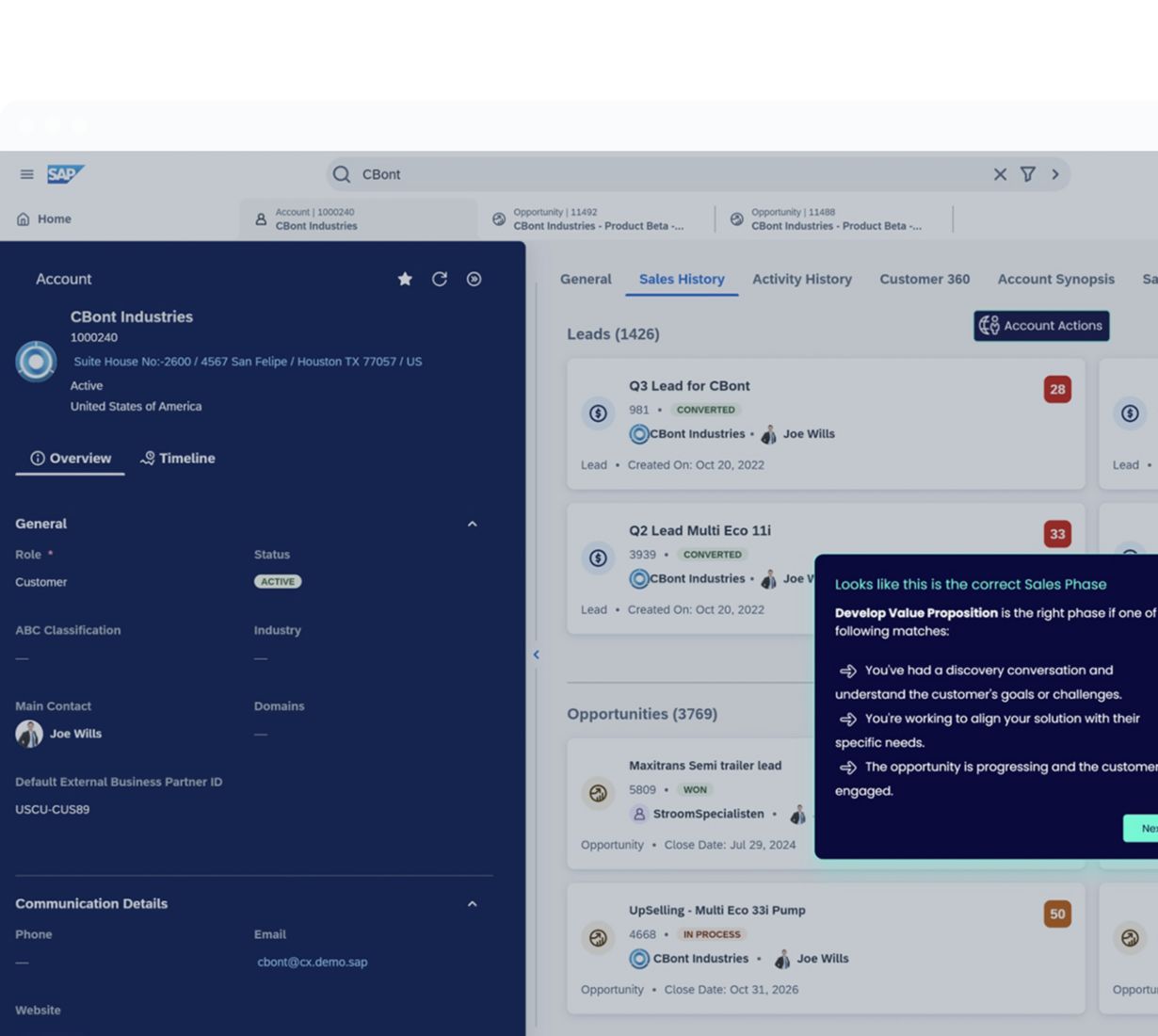Go to the Home tab
Viewport: 1158px width, 1036px height.
[44, 219]
